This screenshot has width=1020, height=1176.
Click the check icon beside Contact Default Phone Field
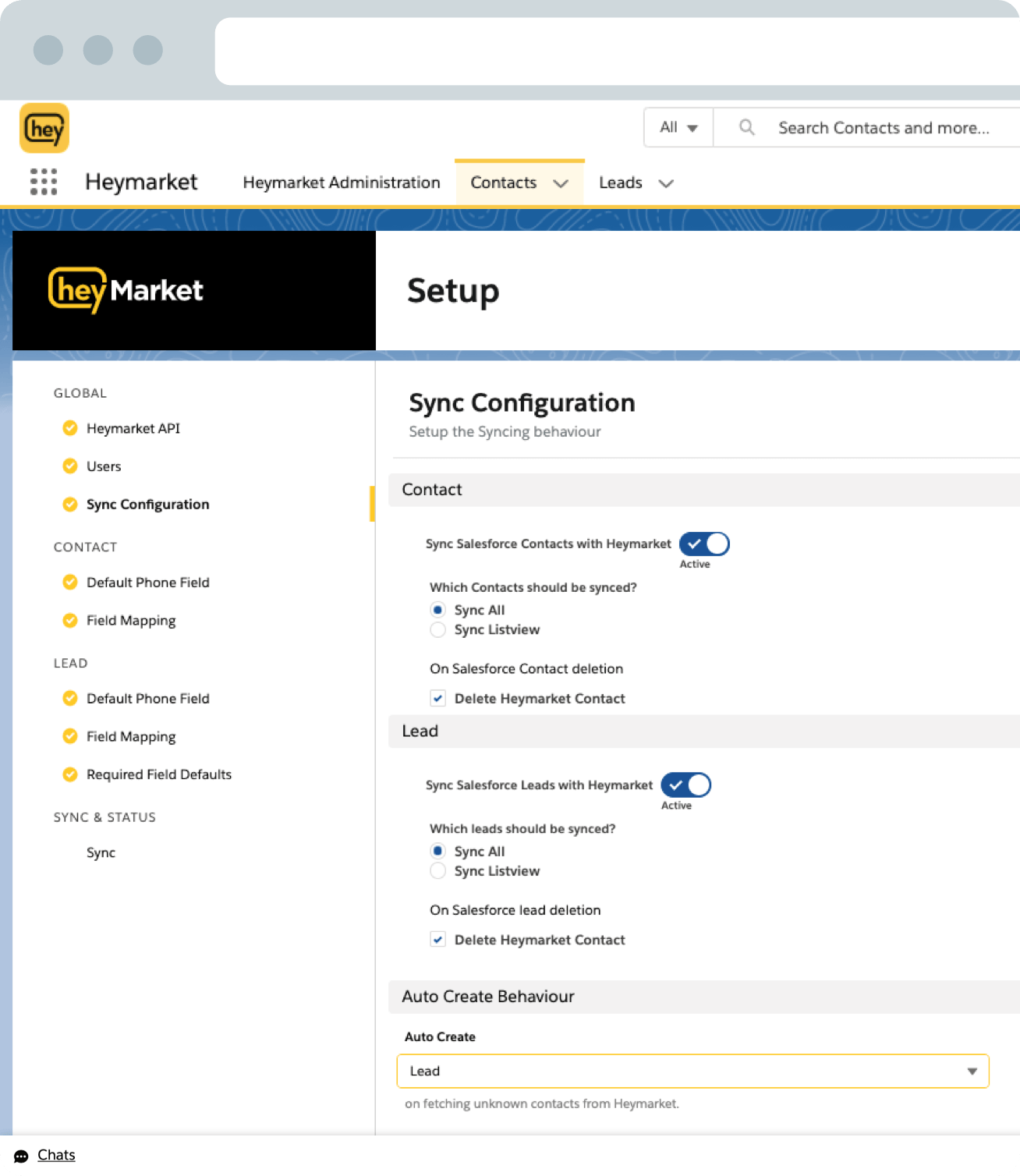pyautogui.click(x=70, y=583)
